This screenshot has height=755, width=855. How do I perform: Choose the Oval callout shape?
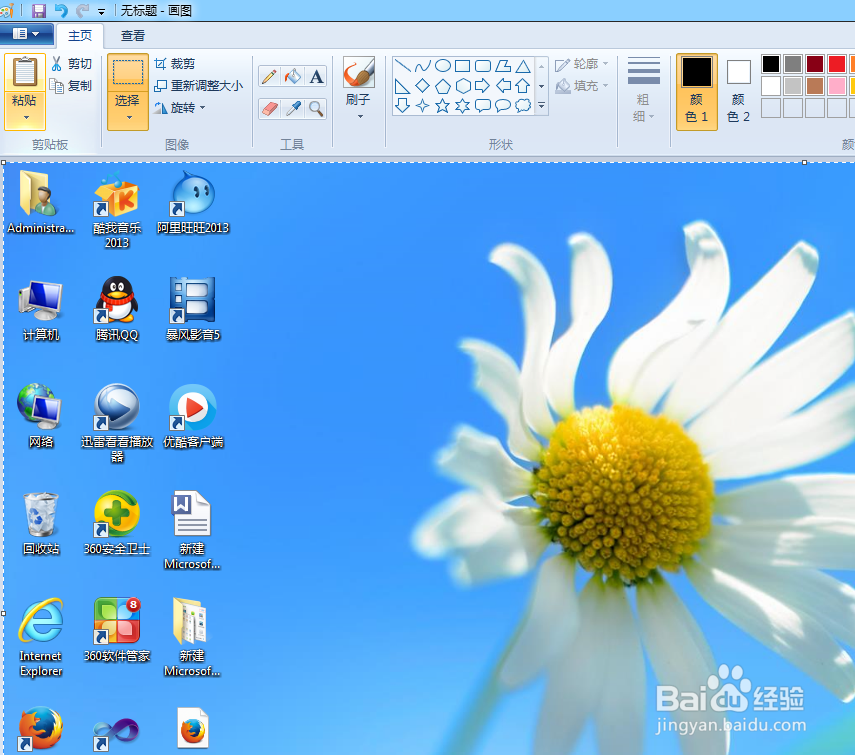[502, 106]
